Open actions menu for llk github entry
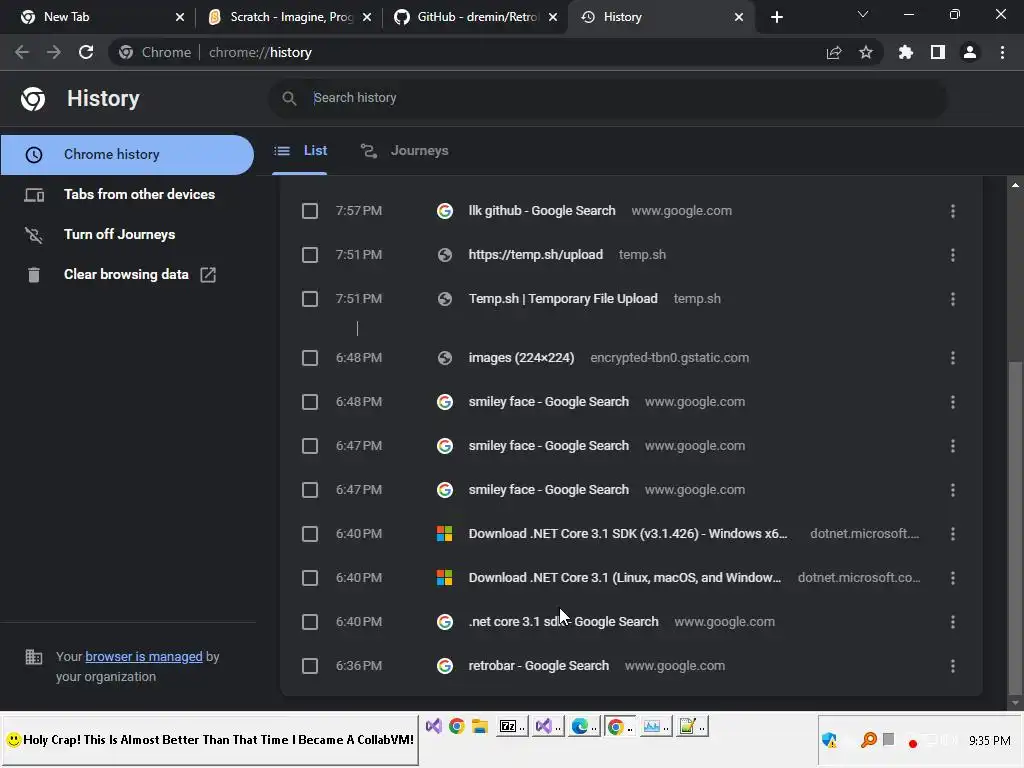 [953, 211]
